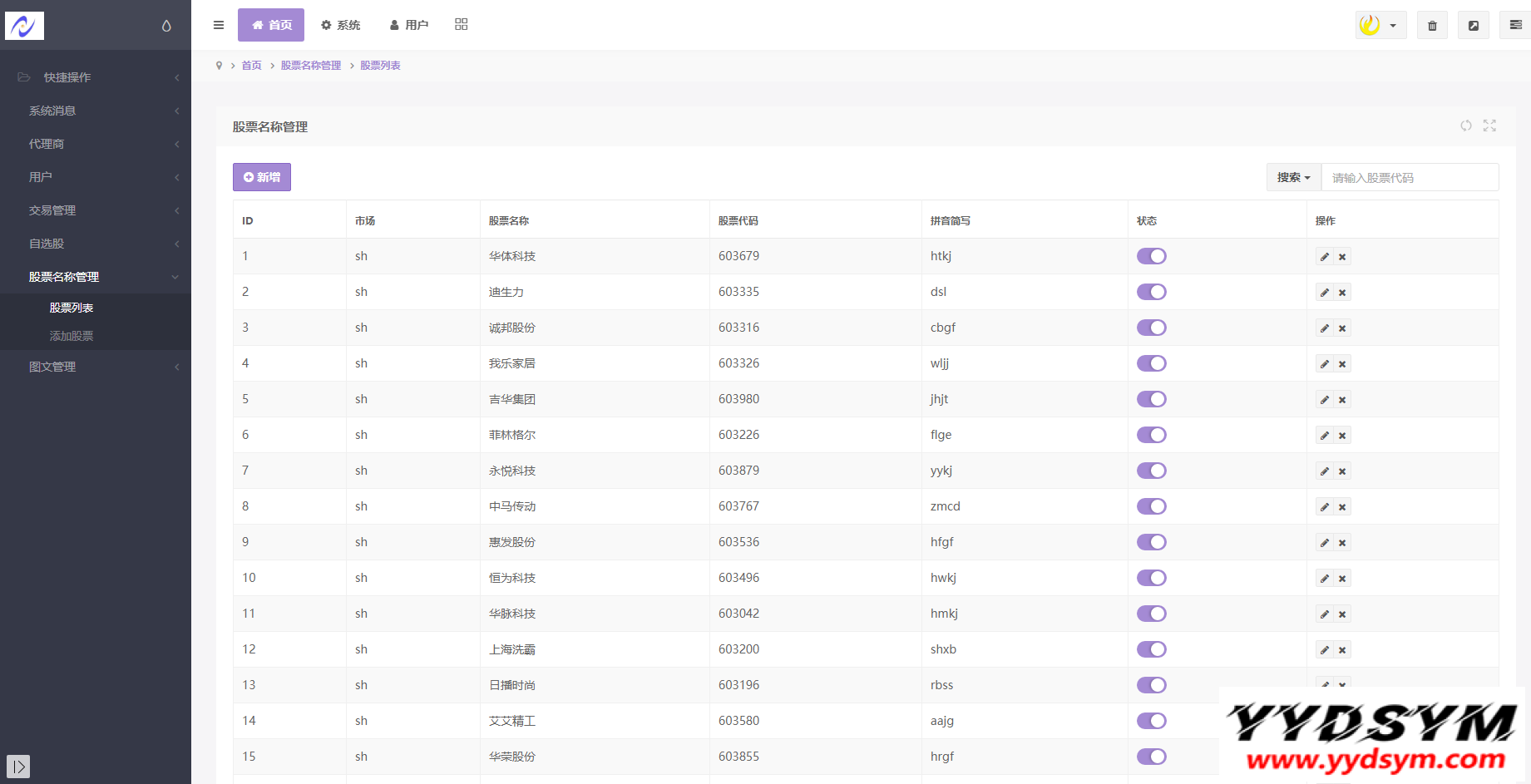Click the trash icon in top-right toolbar
Viewport: 1531px width, 784px height.
pyautogui.click(x=1432, y=26)
